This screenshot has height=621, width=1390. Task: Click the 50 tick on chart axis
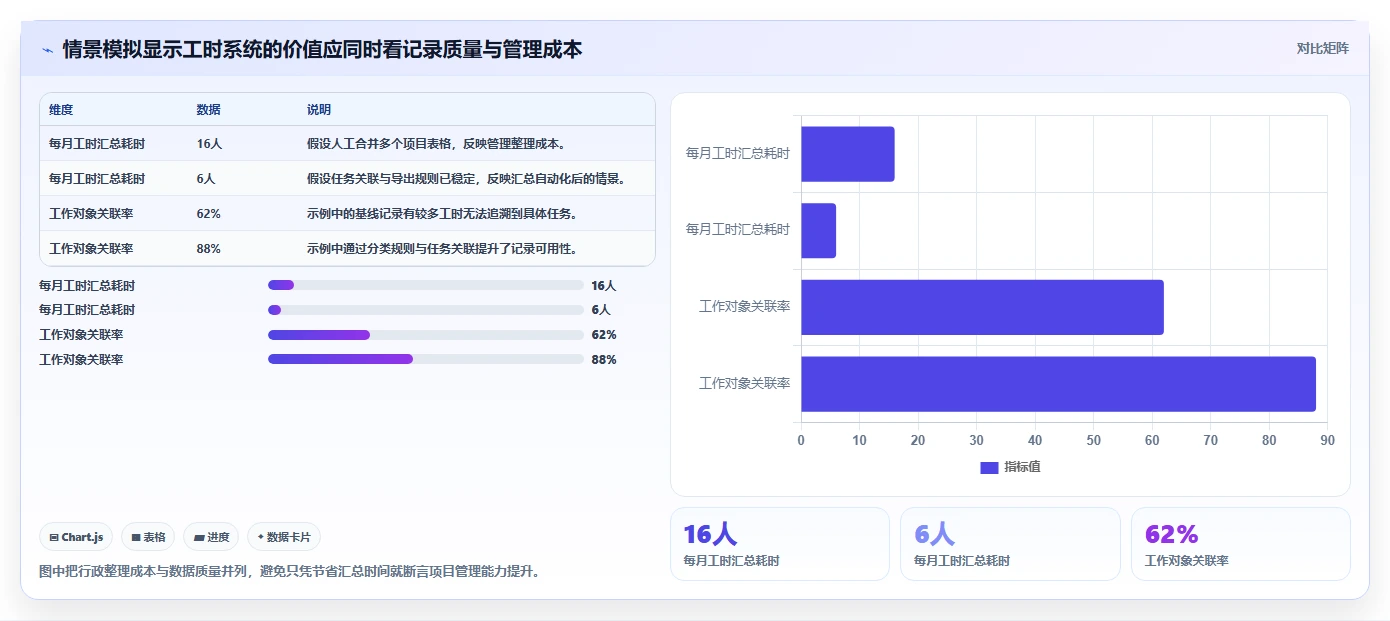1093,440
